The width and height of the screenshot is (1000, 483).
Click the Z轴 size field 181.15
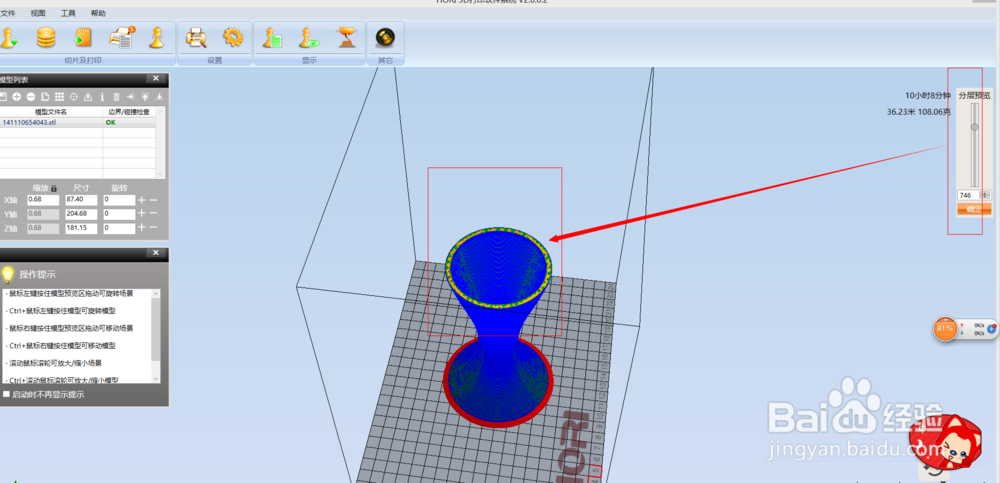point(81,228)
